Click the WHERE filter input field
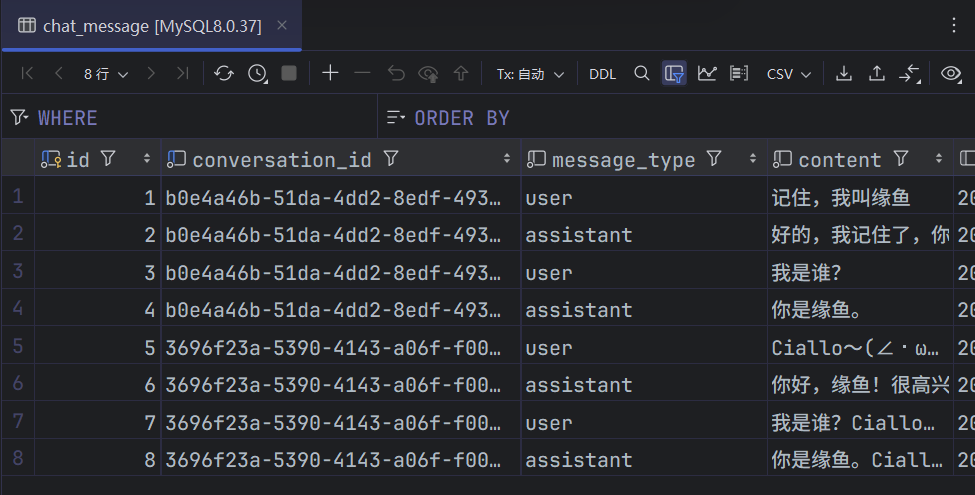 tap(200, 118)
